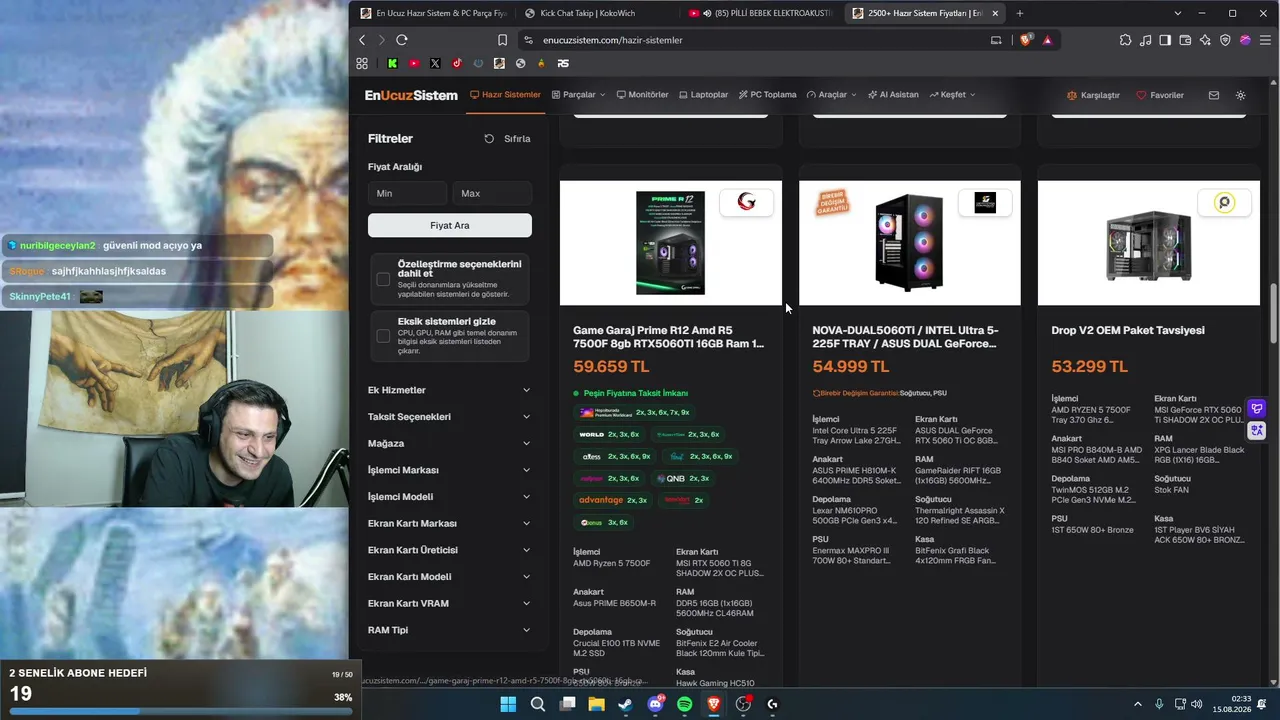Viewport: 1280px width, 720px height.
Task: Expand the Ekran Kartı Modeli filter
Action: click(449, 577)
